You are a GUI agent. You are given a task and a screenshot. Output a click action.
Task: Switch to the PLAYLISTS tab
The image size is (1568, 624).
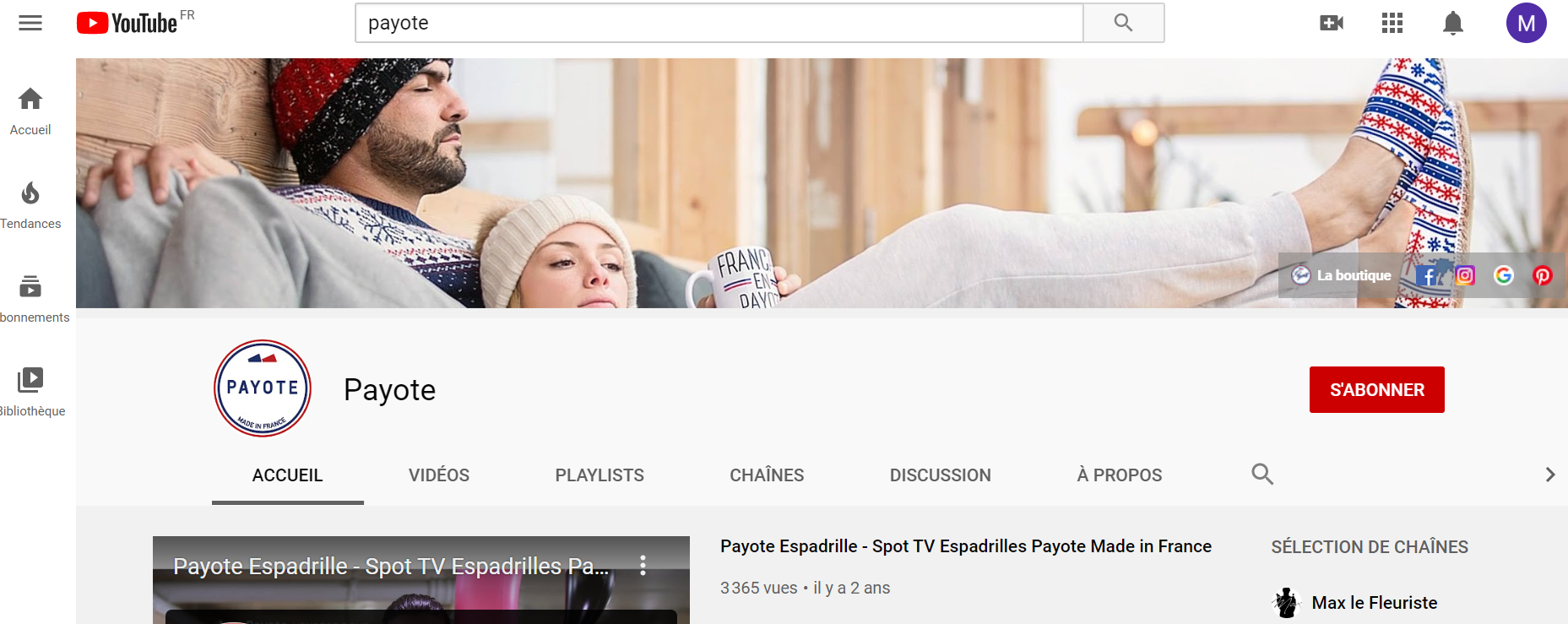pyautogui.click(x=600, y=475)
